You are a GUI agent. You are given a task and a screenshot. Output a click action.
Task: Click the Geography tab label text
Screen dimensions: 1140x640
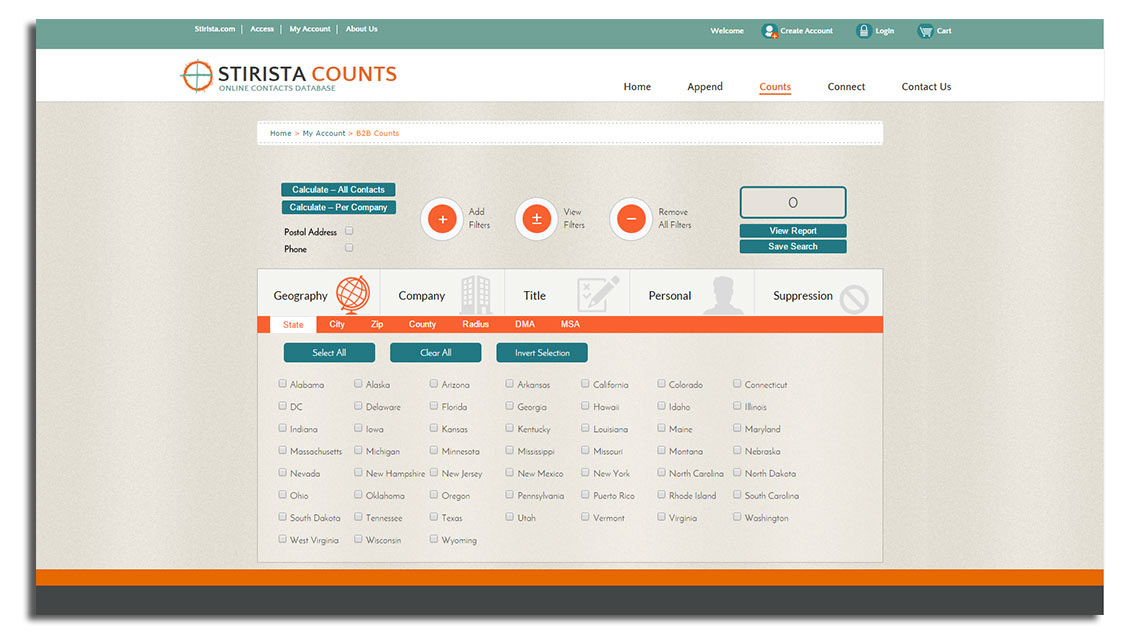pos(300,296)
